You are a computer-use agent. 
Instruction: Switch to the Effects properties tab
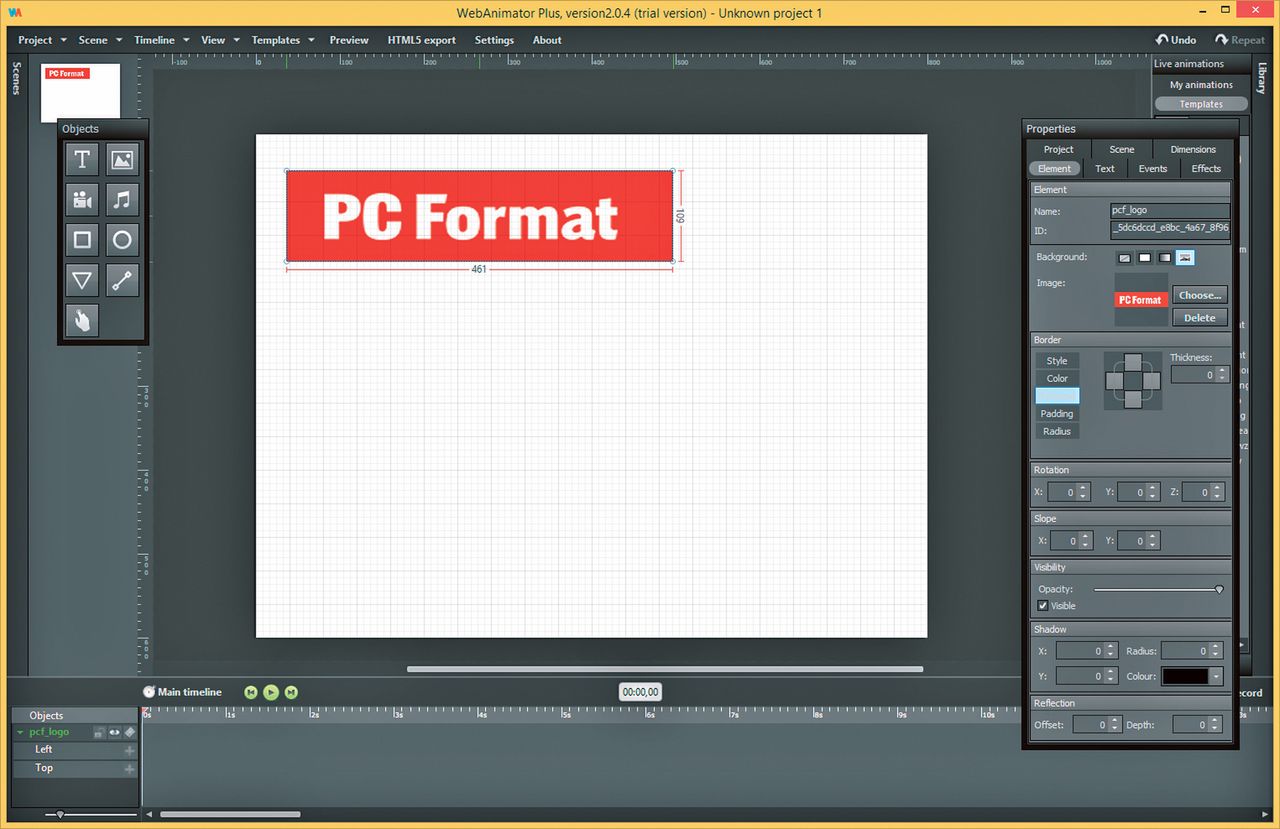point(1206,168)
